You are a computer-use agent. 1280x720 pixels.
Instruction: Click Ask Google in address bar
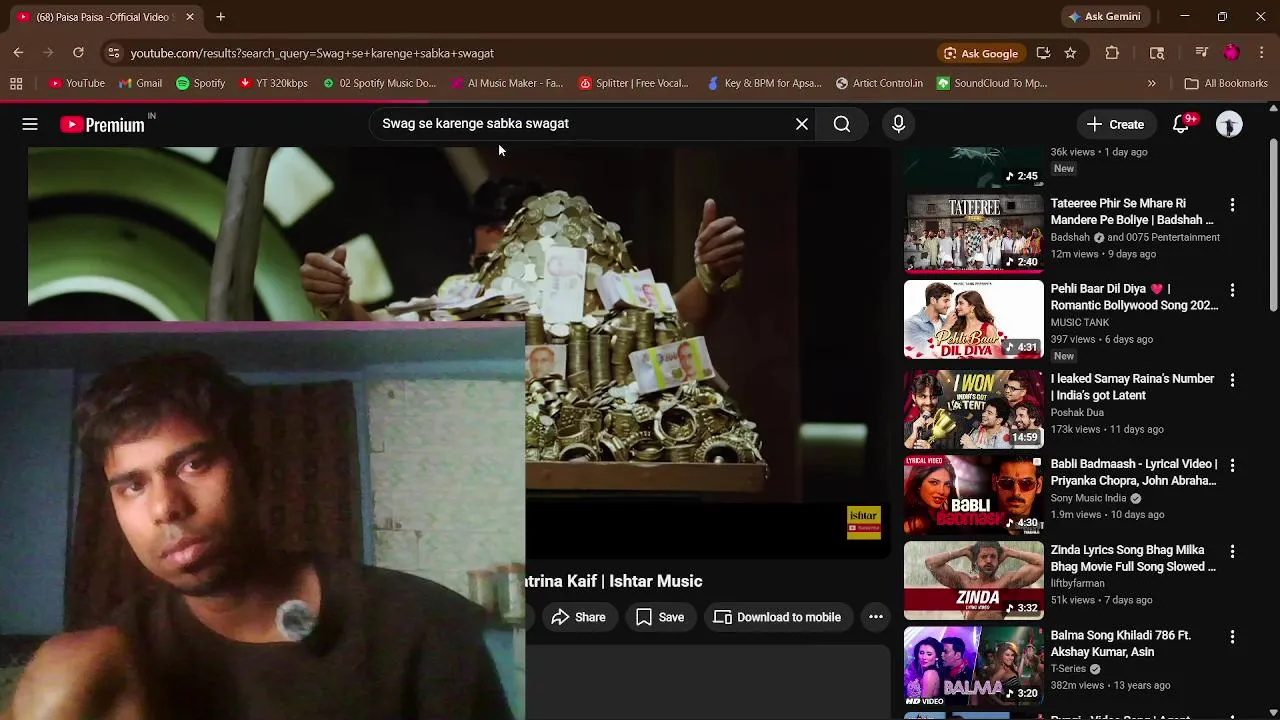tap(980, 53)
